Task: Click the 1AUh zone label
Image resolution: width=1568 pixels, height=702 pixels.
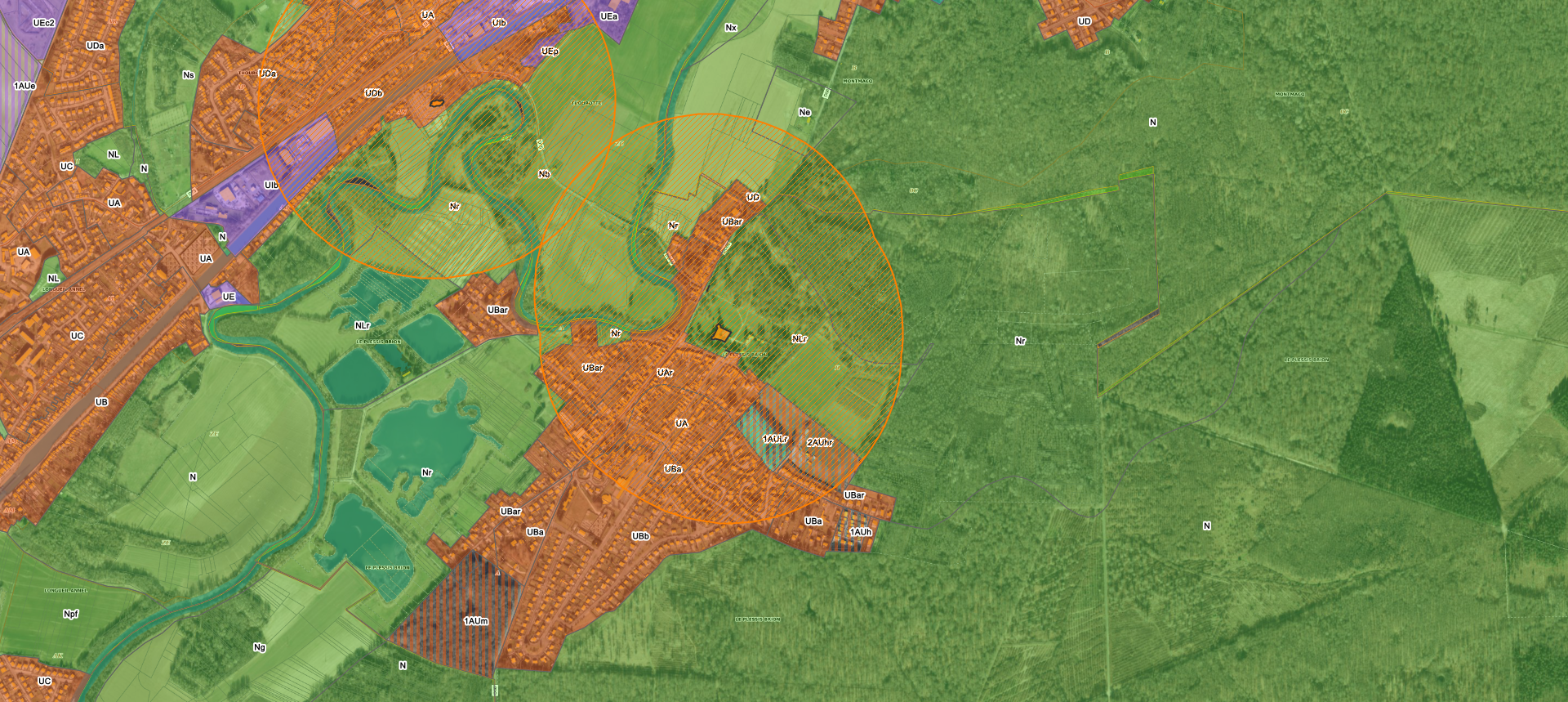Action: (861, 532)
